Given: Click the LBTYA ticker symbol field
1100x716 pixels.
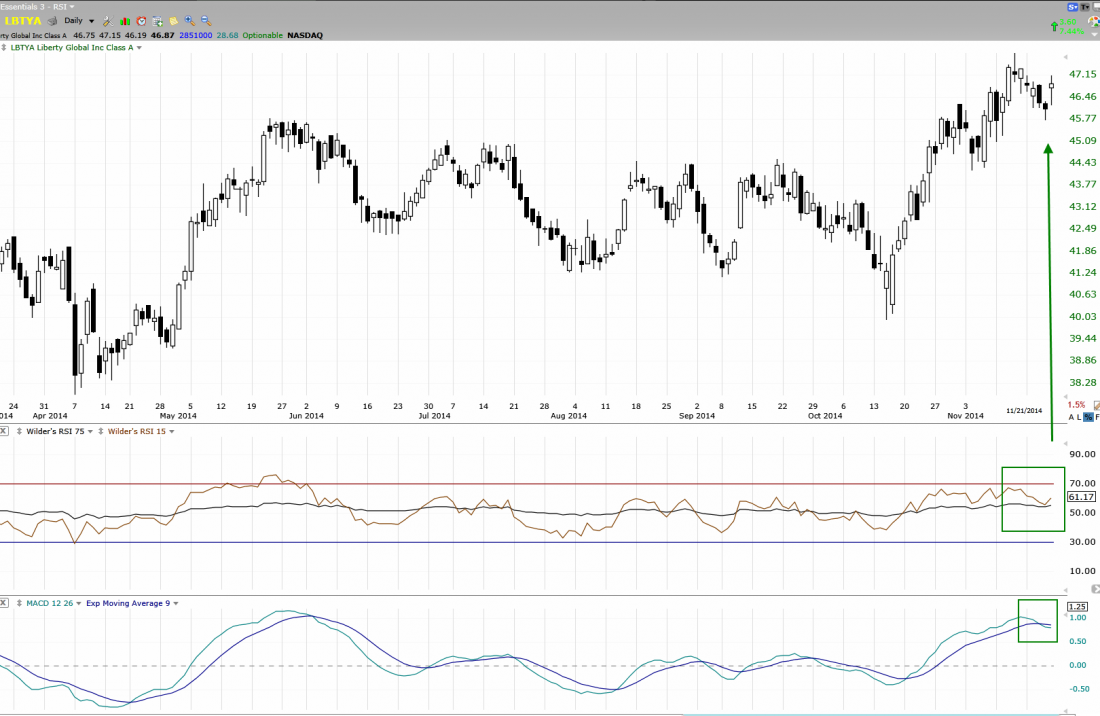Looking at the screenshot, I should (x=22, y=20).
